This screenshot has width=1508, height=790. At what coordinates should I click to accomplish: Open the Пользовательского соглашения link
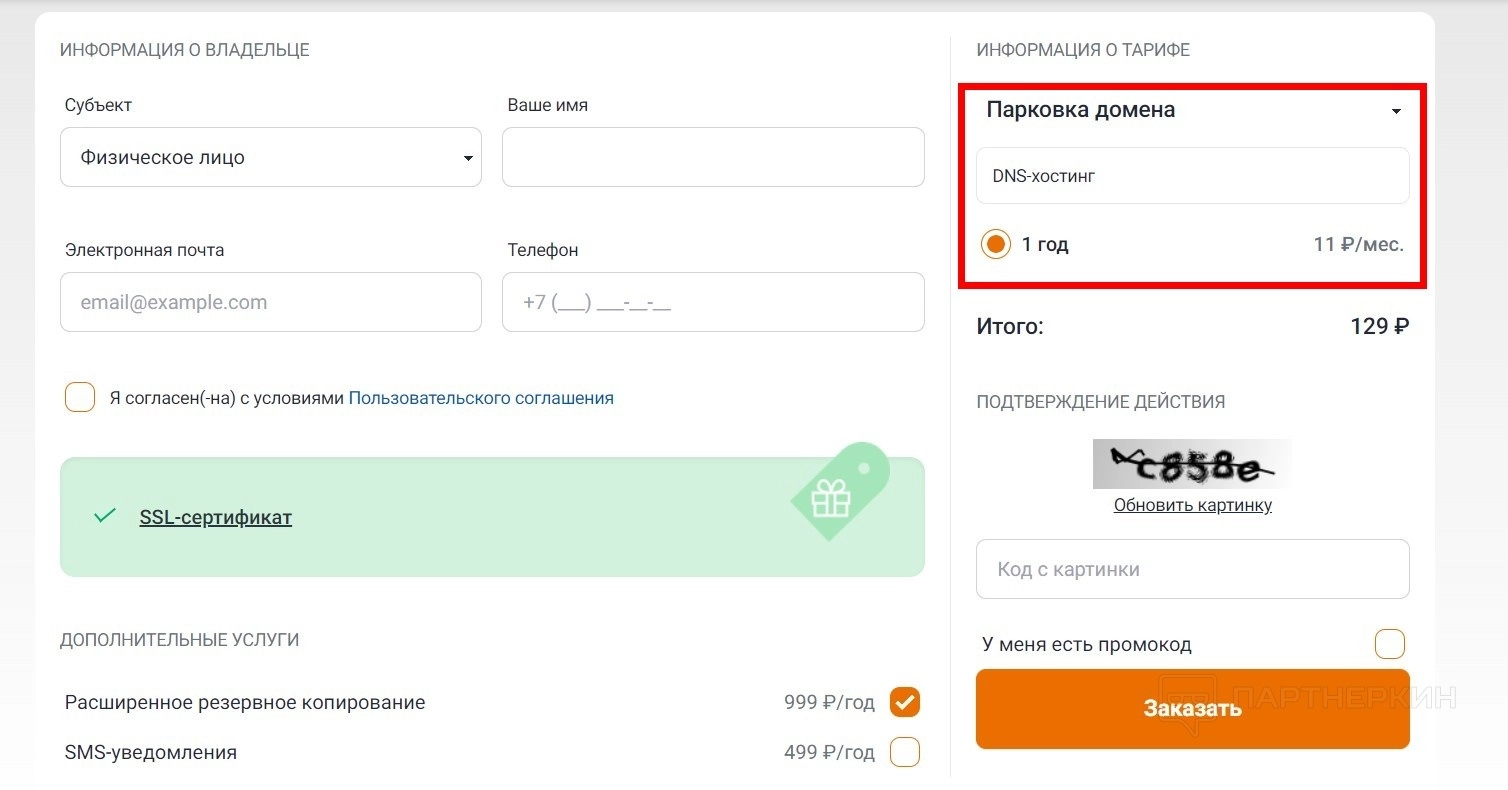481,398
